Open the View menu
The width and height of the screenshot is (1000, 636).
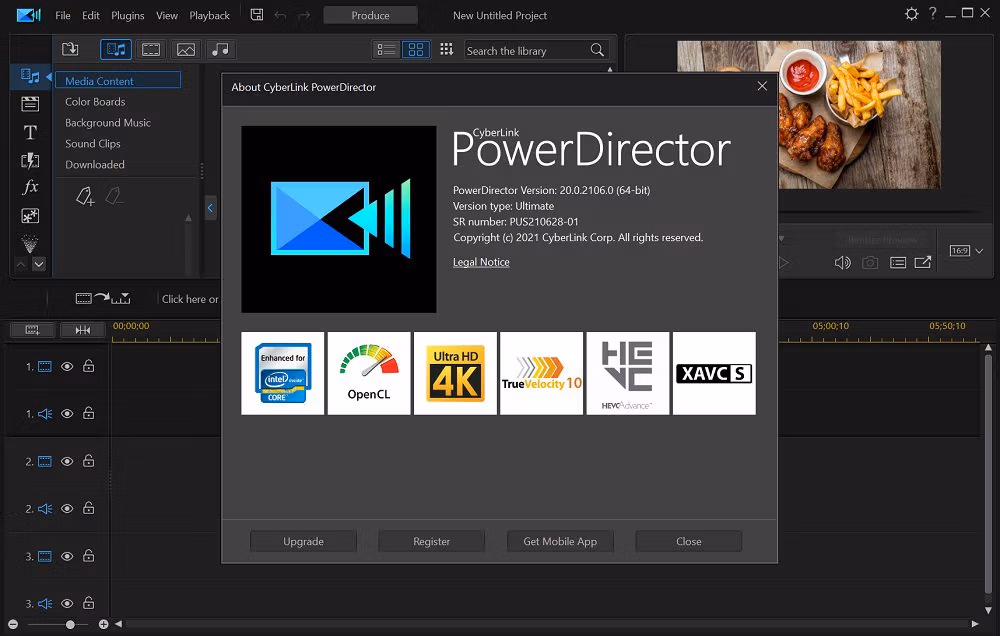(x=167, y=15)
